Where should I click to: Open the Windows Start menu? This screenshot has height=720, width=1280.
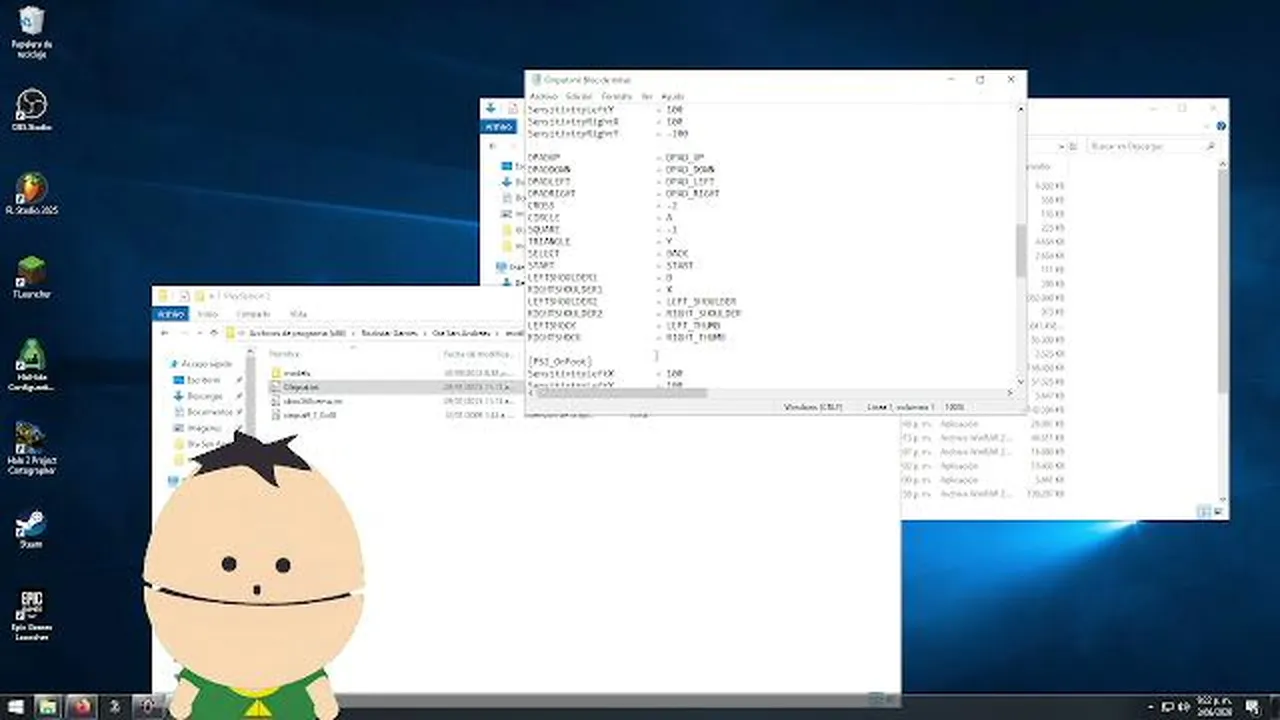16,707
